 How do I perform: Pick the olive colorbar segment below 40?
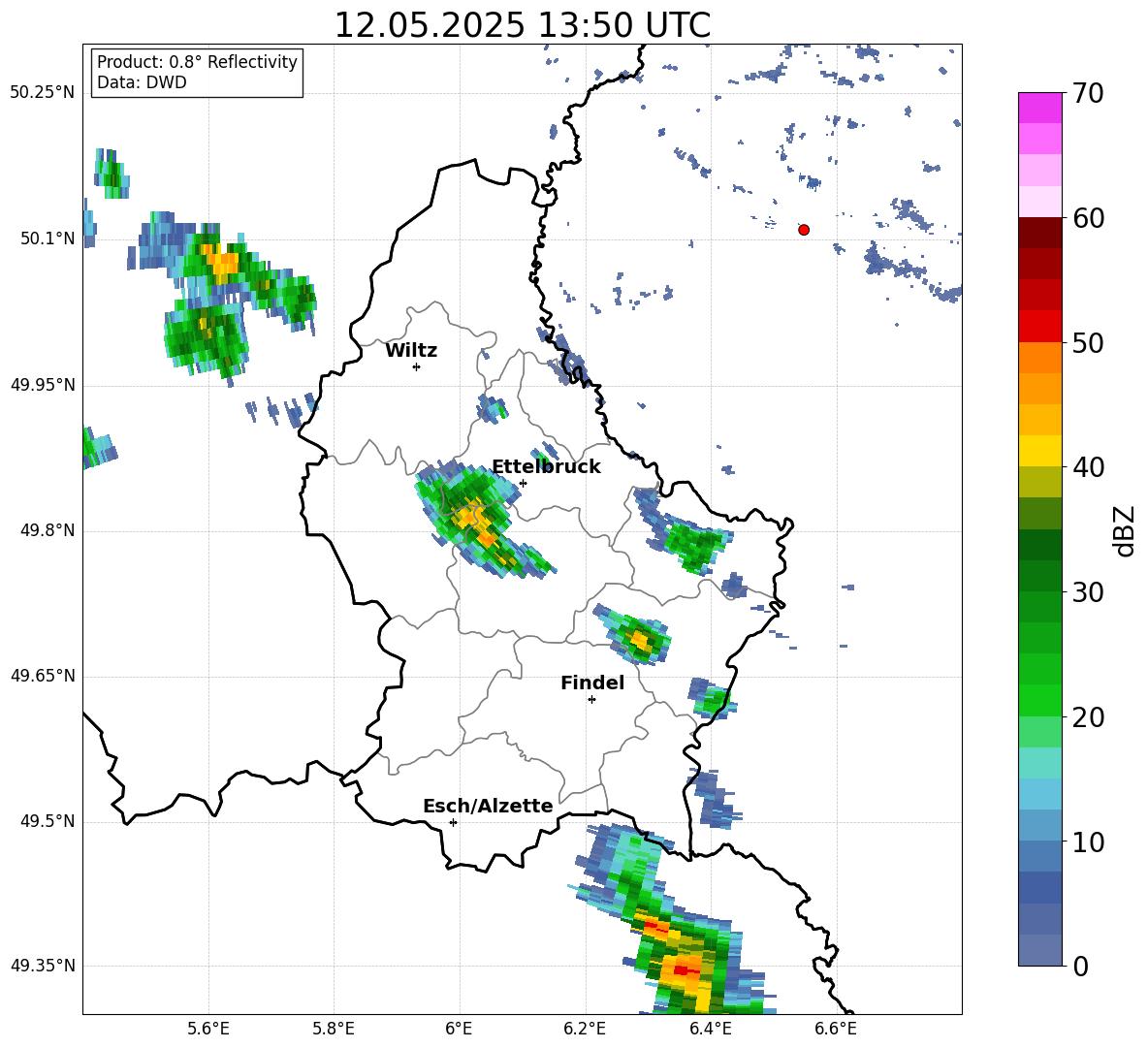point(1040,482)
